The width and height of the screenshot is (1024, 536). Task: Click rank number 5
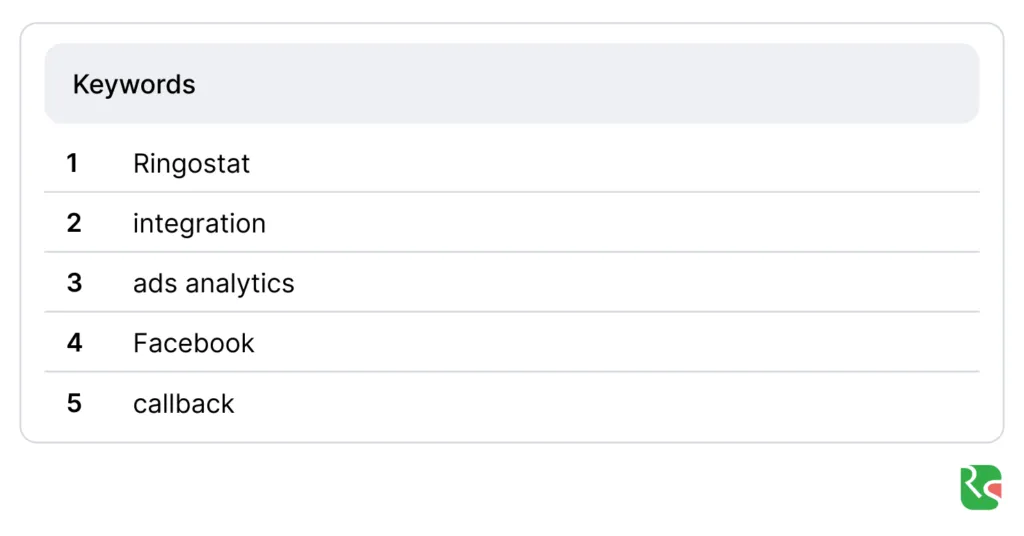pyautogui.click(x=74, y=403)
